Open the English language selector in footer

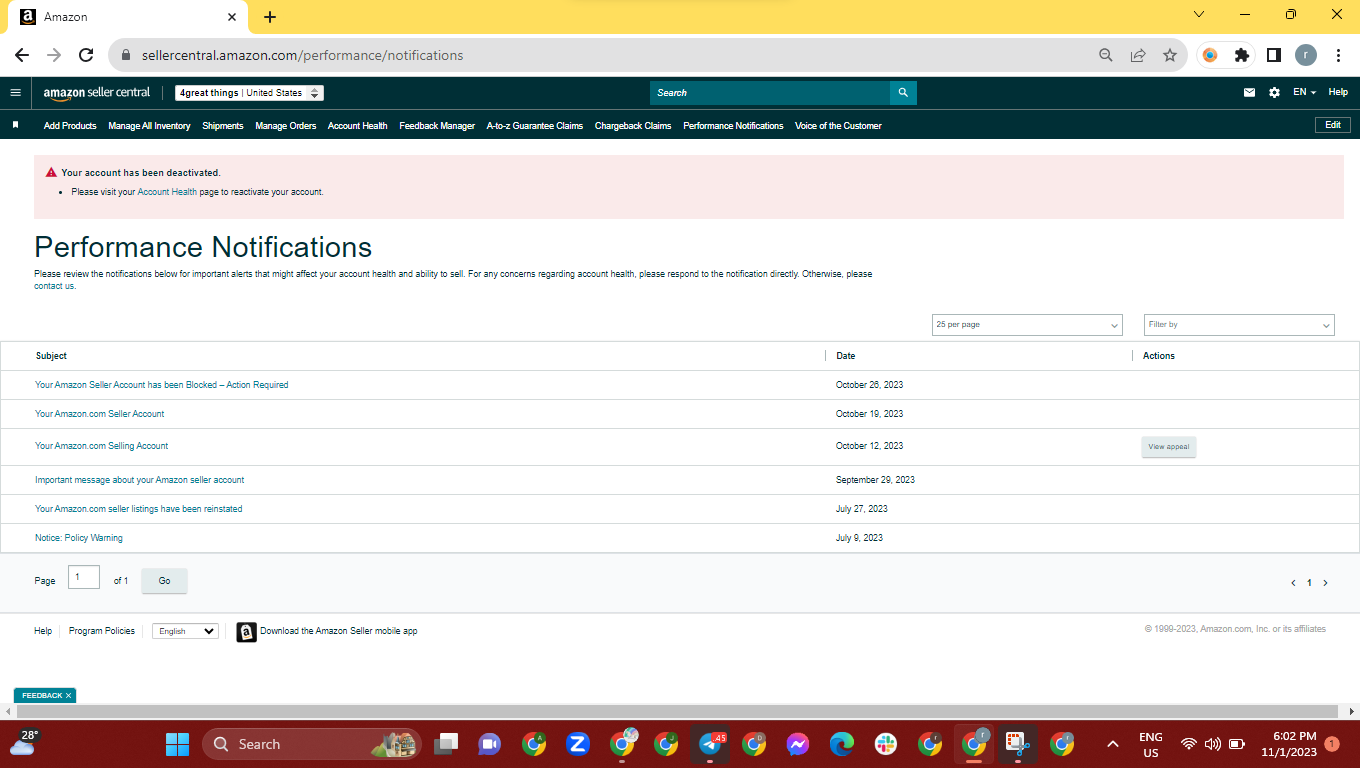[x=185, y=631]
